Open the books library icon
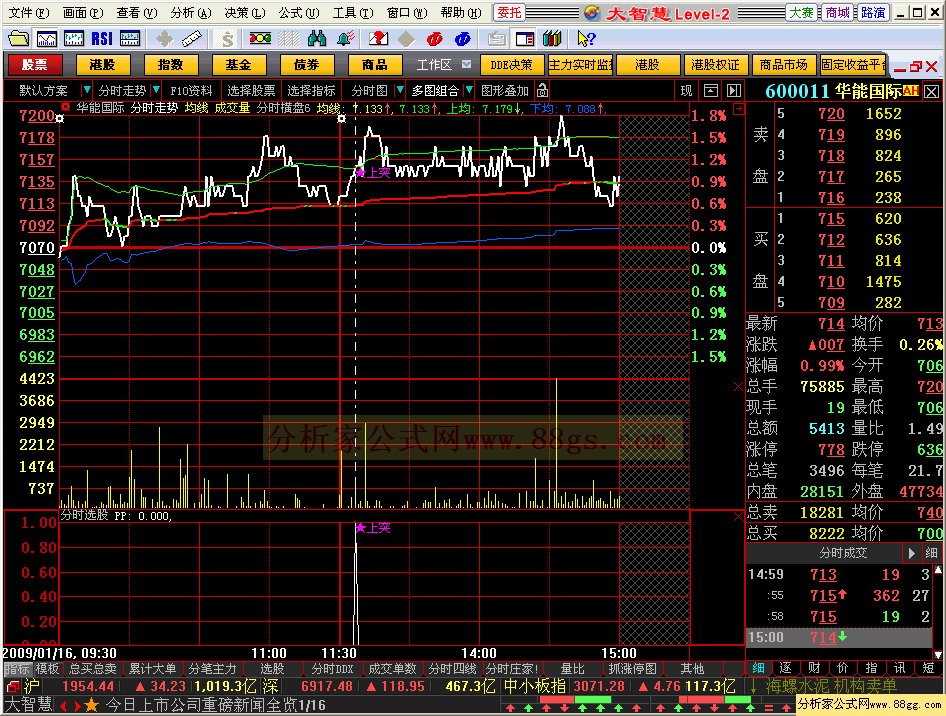Screen dimensions: 946x716 (552, 39)
